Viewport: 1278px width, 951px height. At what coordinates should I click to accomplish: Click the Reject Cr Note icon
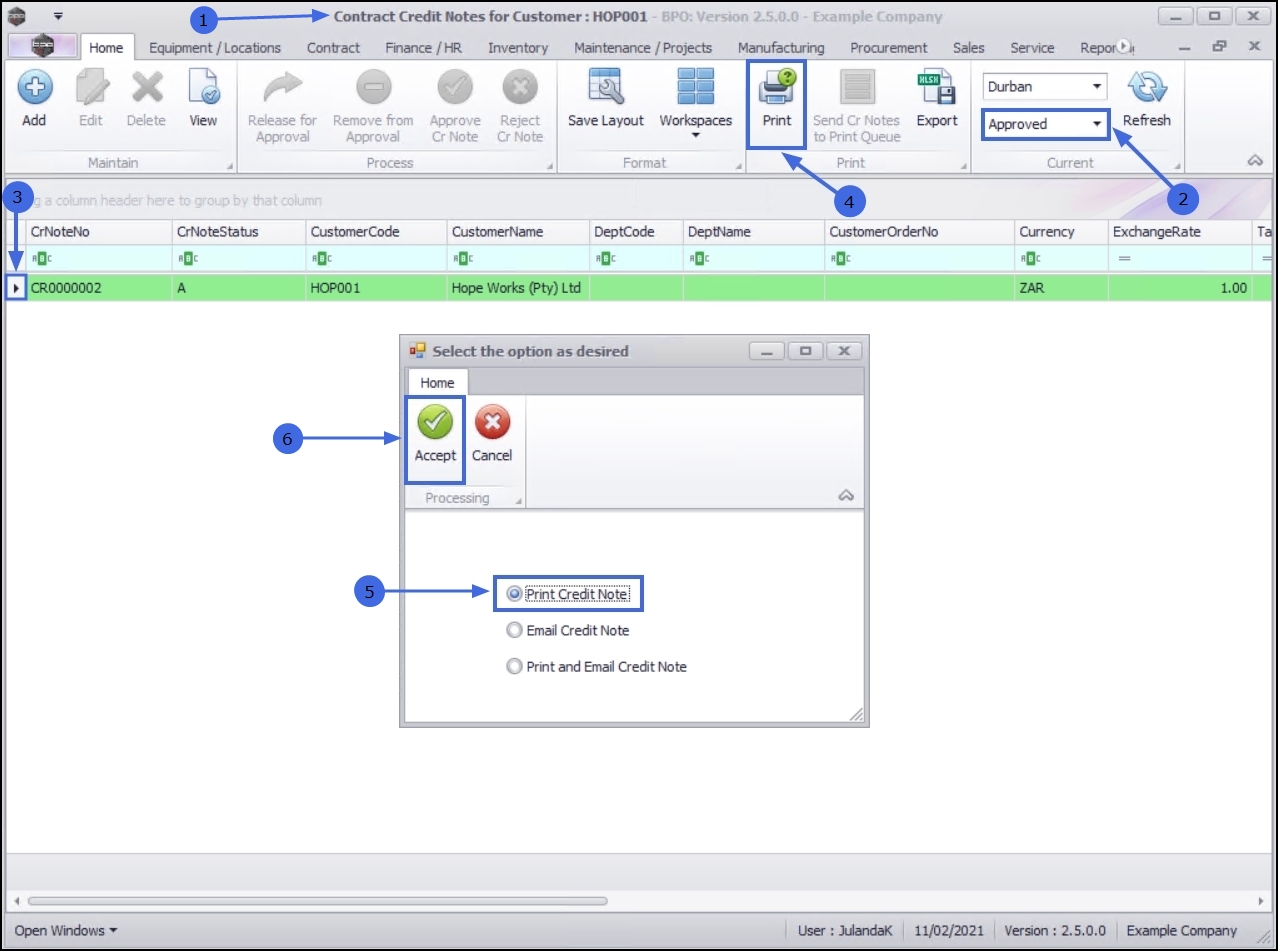click(x=520, y=88)
